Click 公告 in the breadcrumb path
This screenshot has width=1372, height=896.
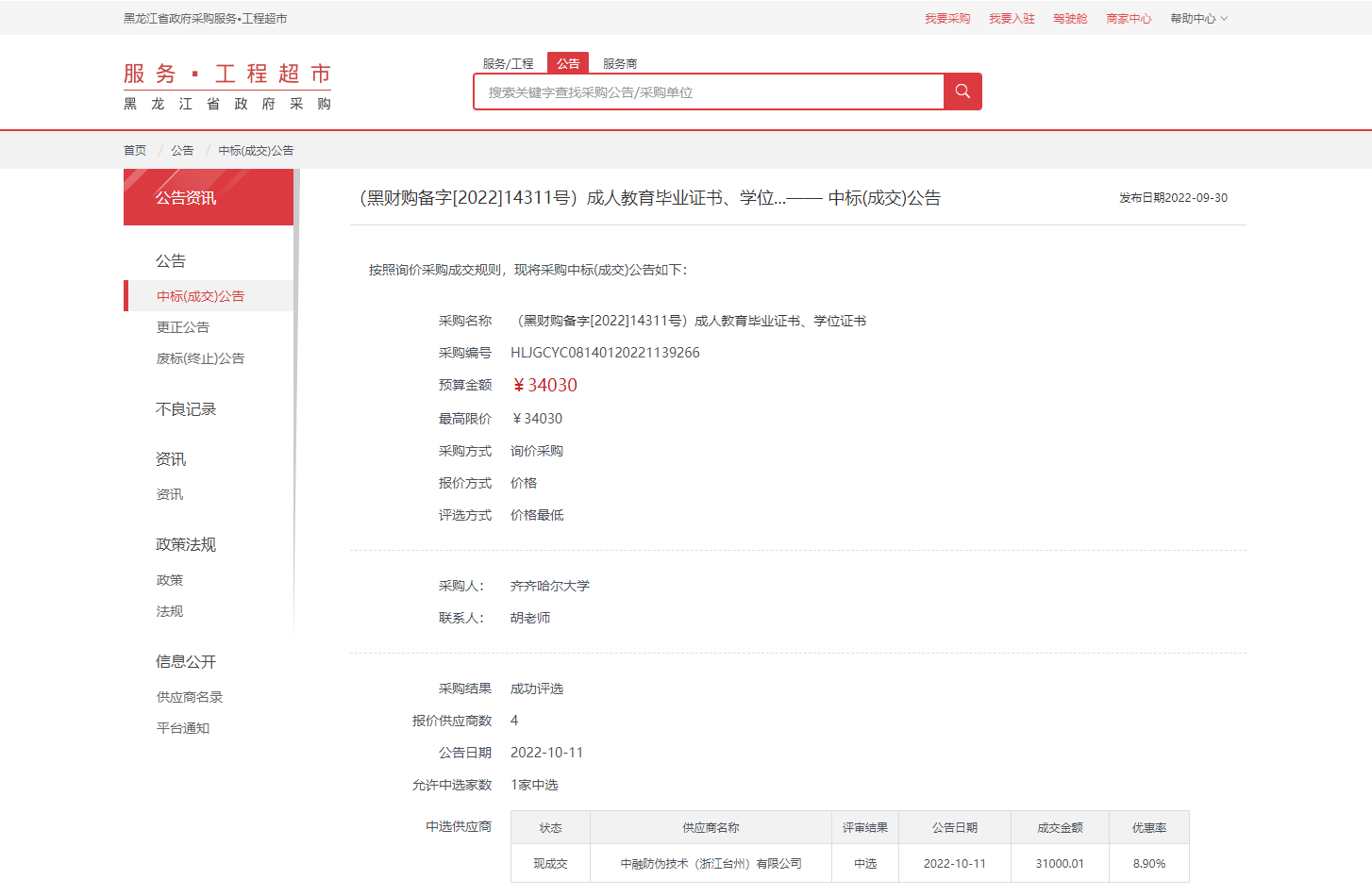tap(182, 150)
